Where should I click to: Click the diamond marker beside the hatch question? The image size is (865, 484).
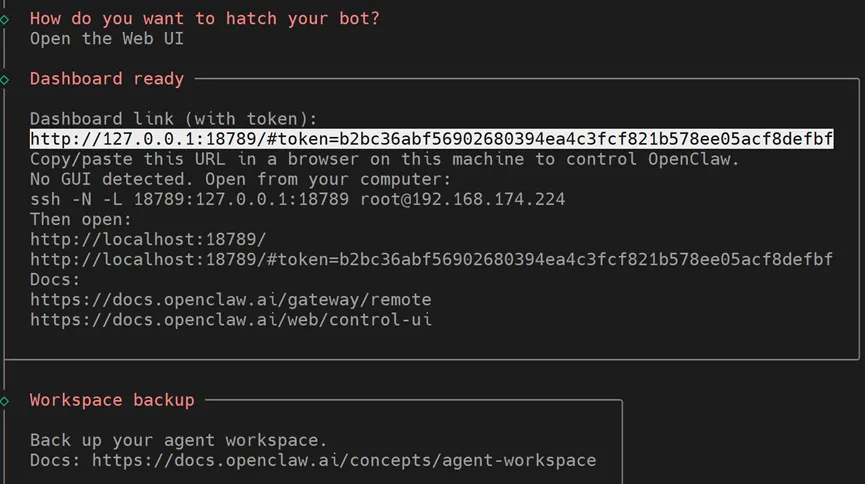click(x=4, y=20)
